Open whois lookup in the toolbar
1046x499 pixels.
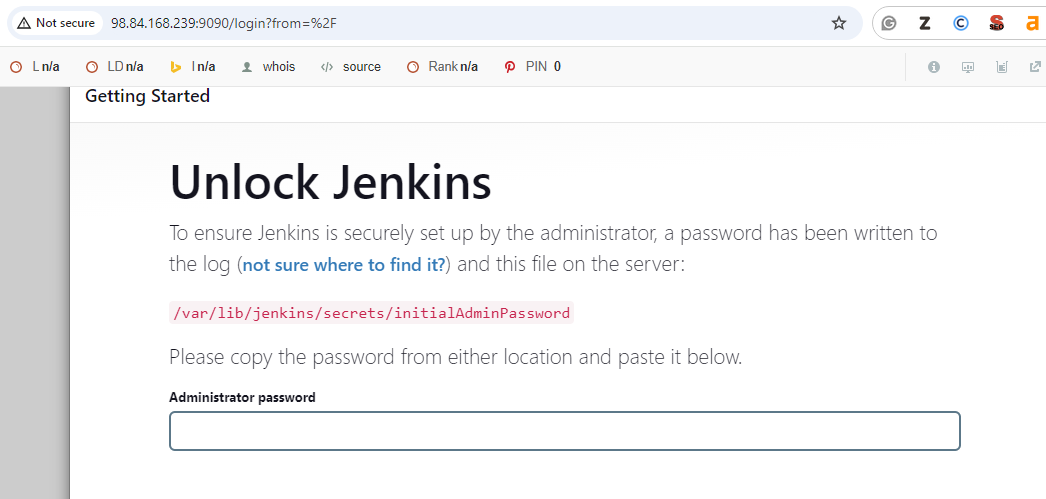pyautogui.click(x=268, y=67)
